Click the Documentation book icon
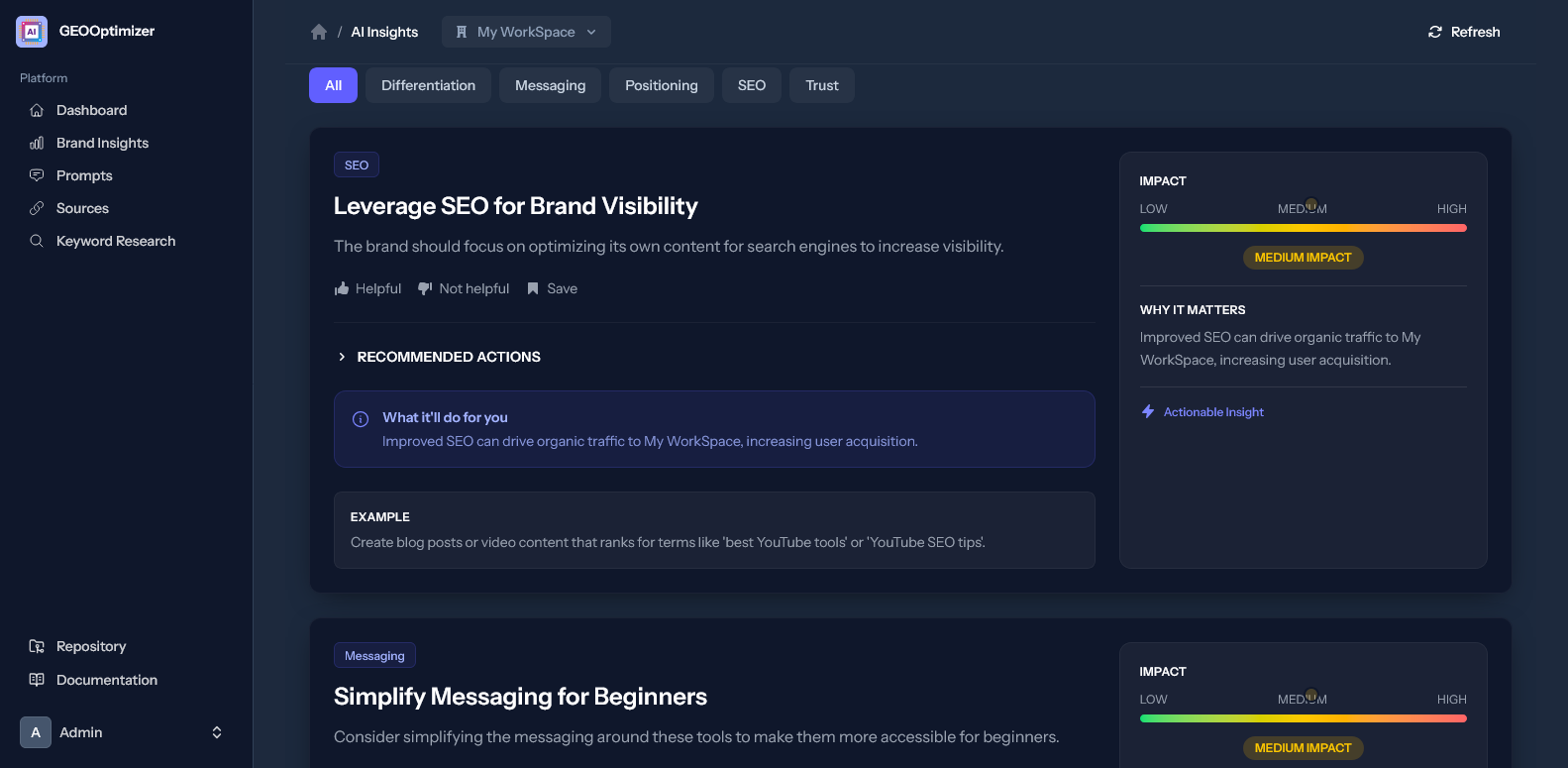Image resolution: width=1568 pixels, height=768 pixels. pyautogui.click(x=37, y=680)
